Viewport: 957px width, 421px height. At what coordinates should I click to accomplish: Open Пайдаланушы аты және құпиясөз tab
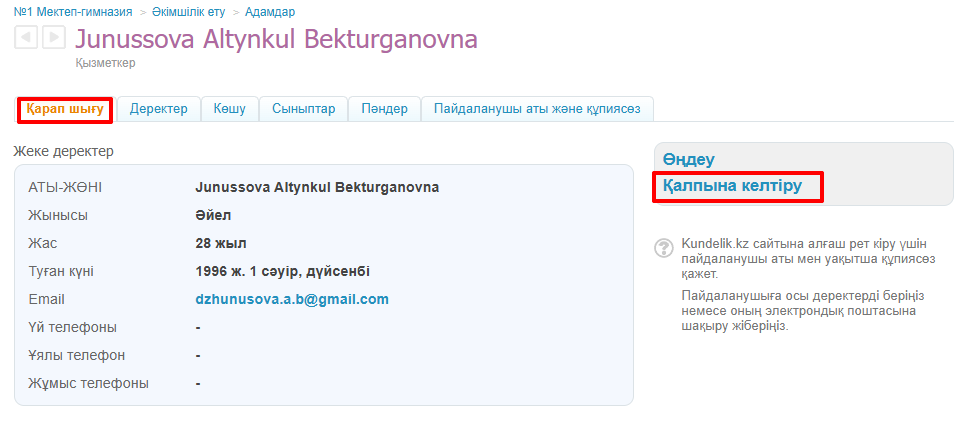pyautogui.click(x=536, y=109)
